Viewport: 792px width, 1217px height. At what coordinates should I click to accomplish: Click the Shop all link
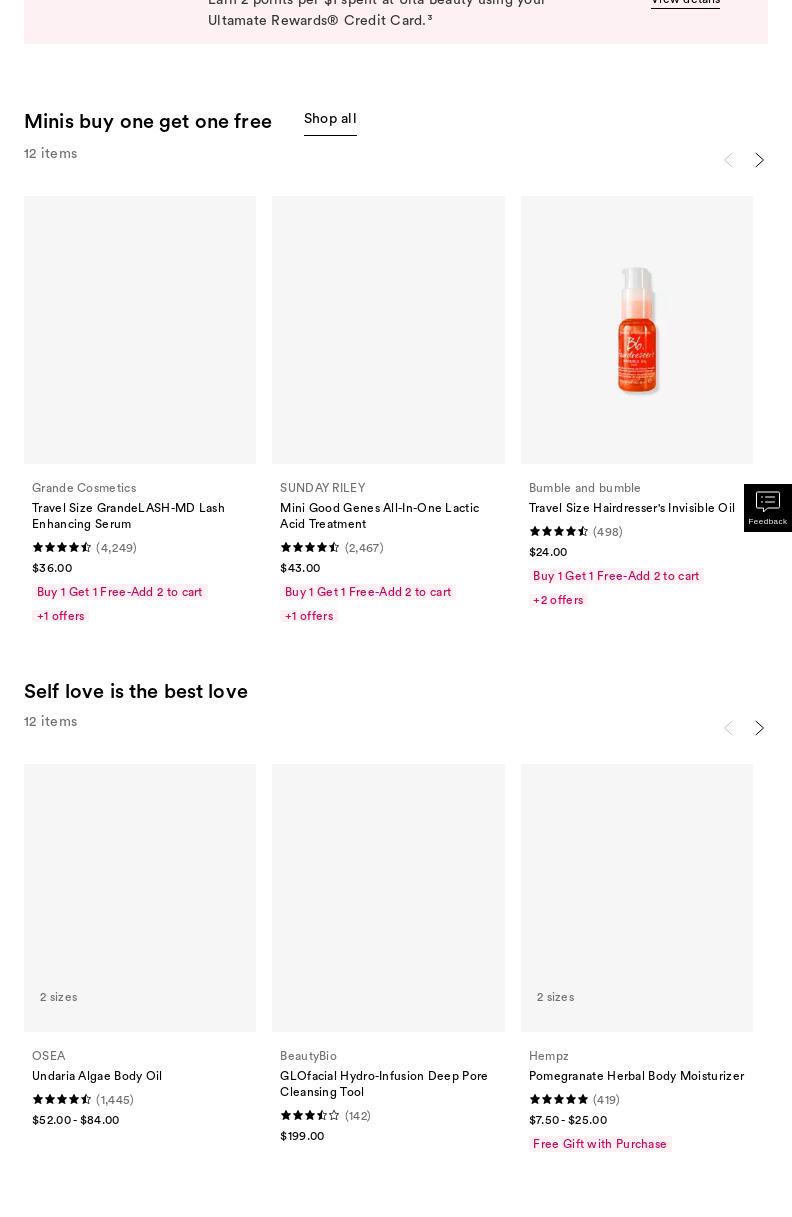pyautogui.click(x=330, y=119)
